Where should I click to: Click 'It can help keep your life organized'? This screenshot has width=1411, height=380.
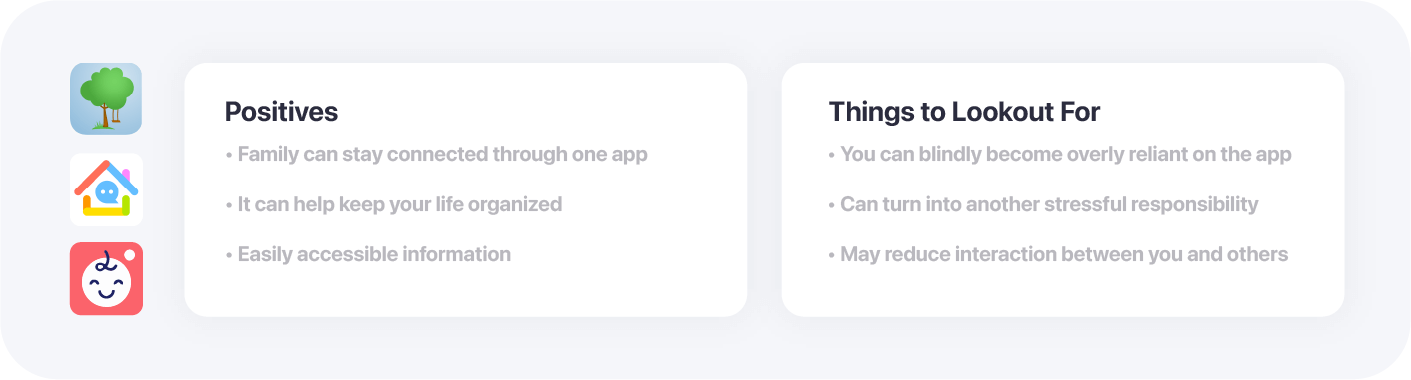click(394, 204)
